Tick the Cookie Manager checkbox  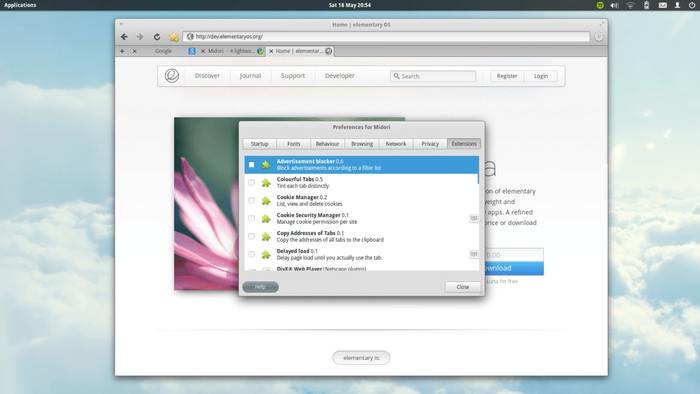pyautogui.click(x=251, y=200)
